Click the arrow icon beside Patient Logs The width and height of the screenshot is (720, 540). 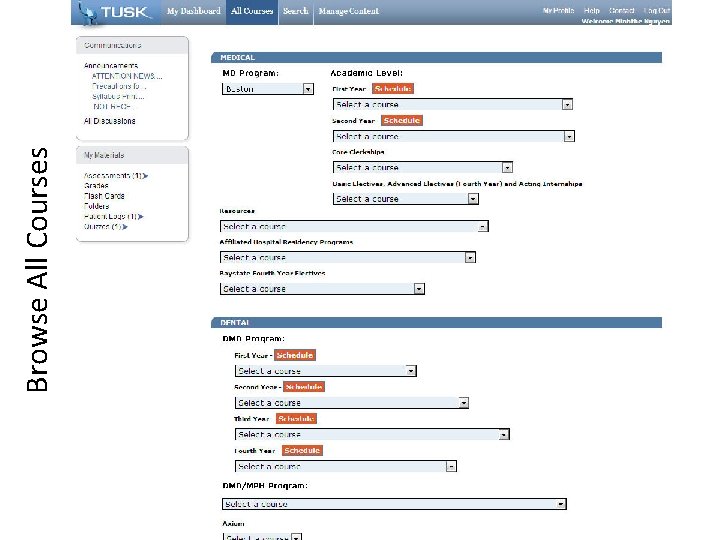[141, 216]
